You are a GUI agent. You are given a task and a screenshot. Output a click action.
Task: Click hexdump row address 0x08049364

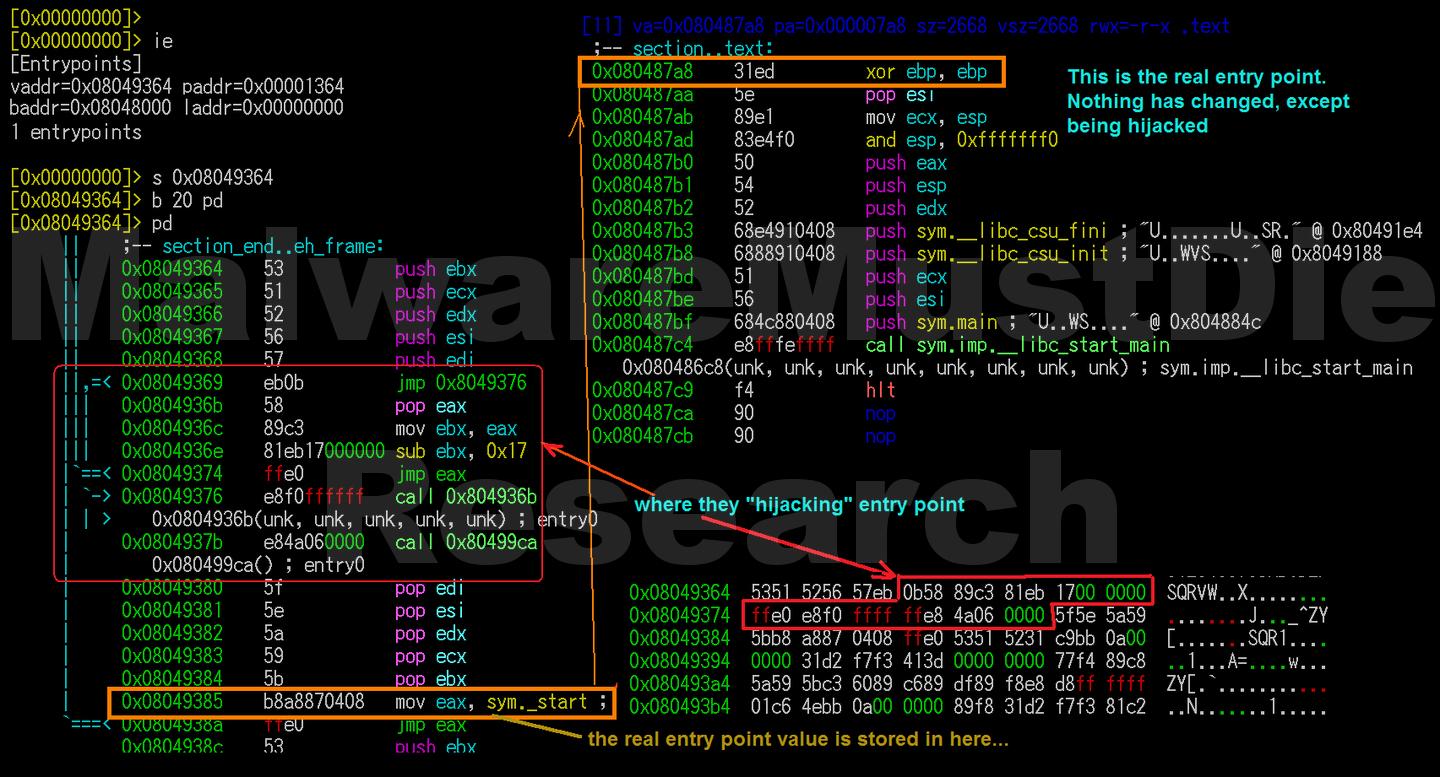680,592
